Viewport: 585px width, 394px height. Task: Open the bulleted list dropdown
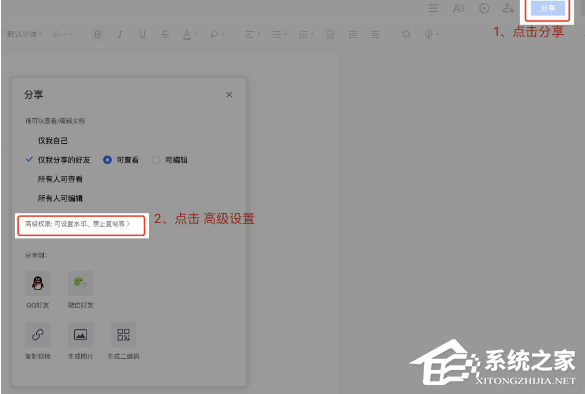coord(279,34)
